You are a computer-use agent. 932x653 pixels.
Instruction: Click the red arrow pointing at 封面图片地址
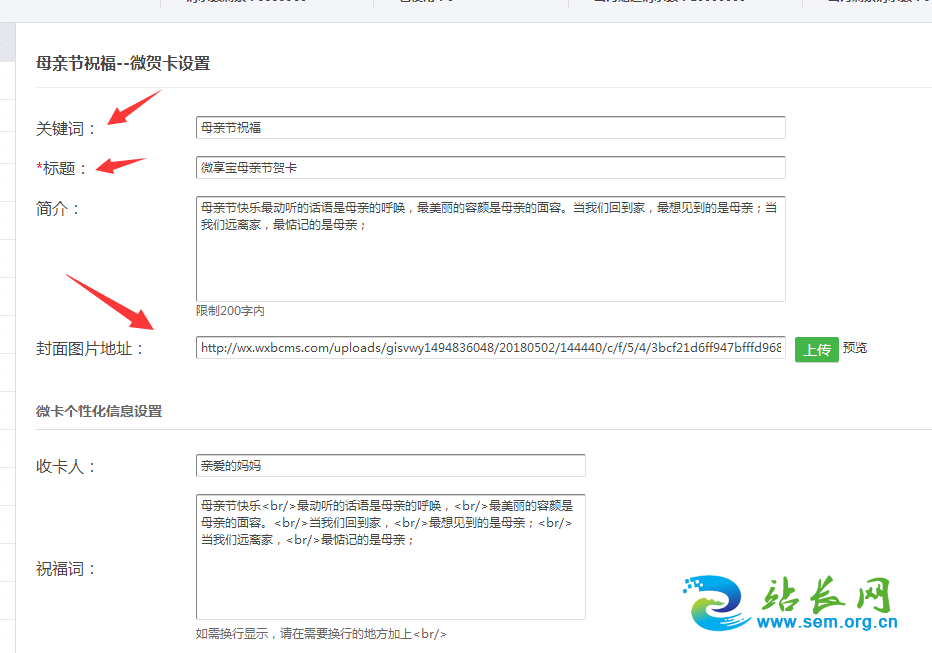[112, 302]
